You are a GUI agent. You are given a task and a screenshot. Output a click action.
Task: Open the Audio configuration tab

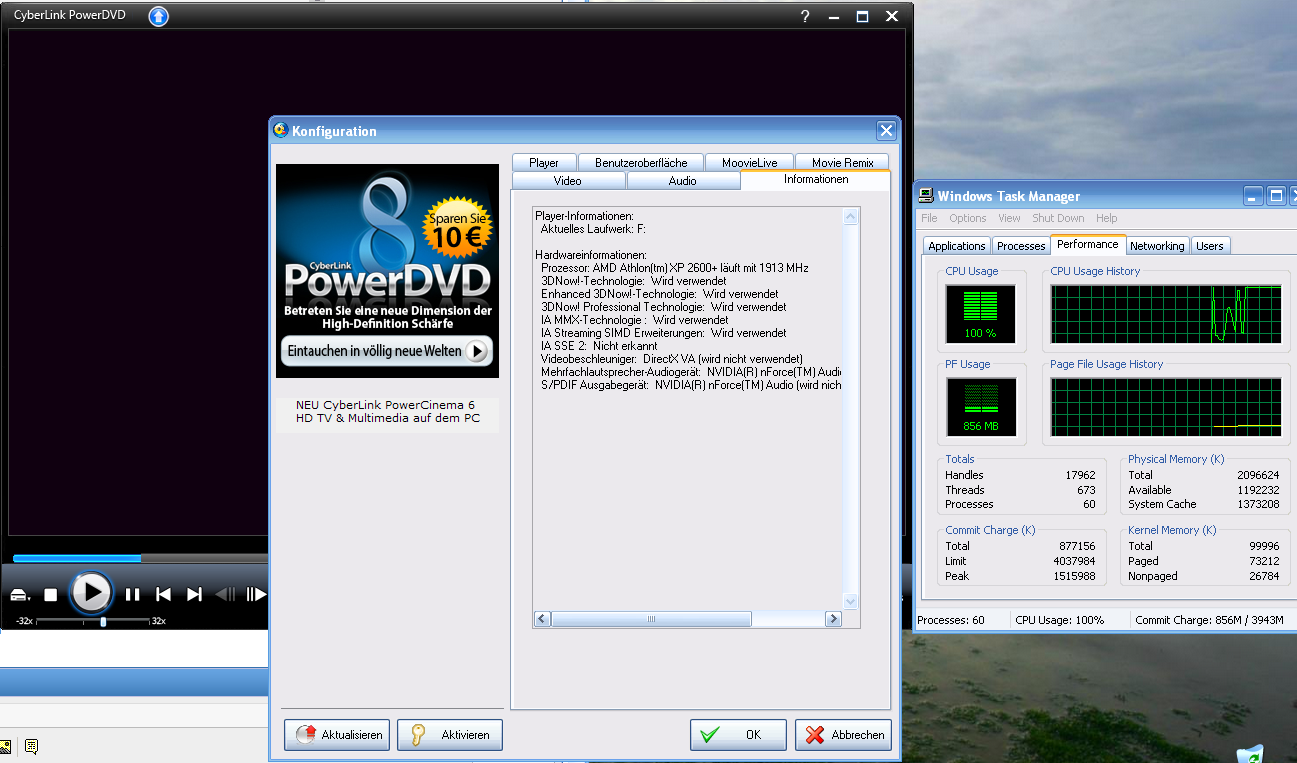[x=683, y=180]
